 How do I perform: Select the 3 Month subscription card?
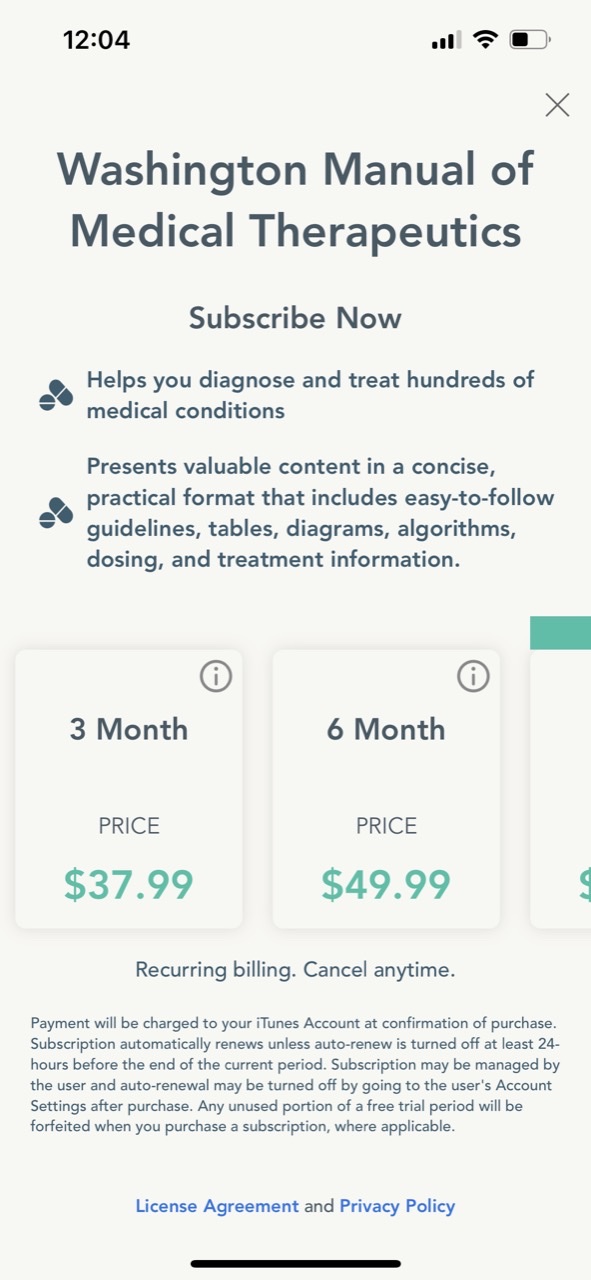[129, 788]
